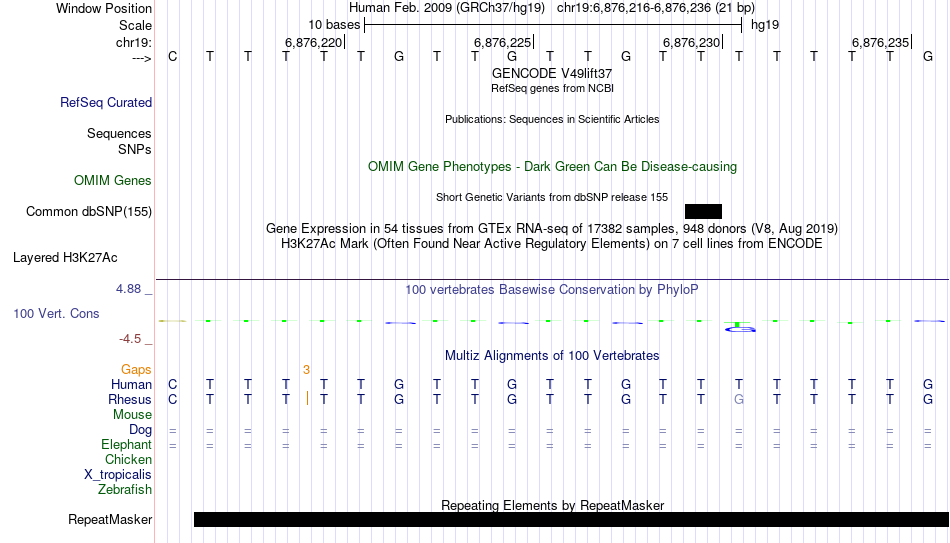Click the Common dbSNP(155) track label
The image size is (950, 543).
click(x=89, y=212)
